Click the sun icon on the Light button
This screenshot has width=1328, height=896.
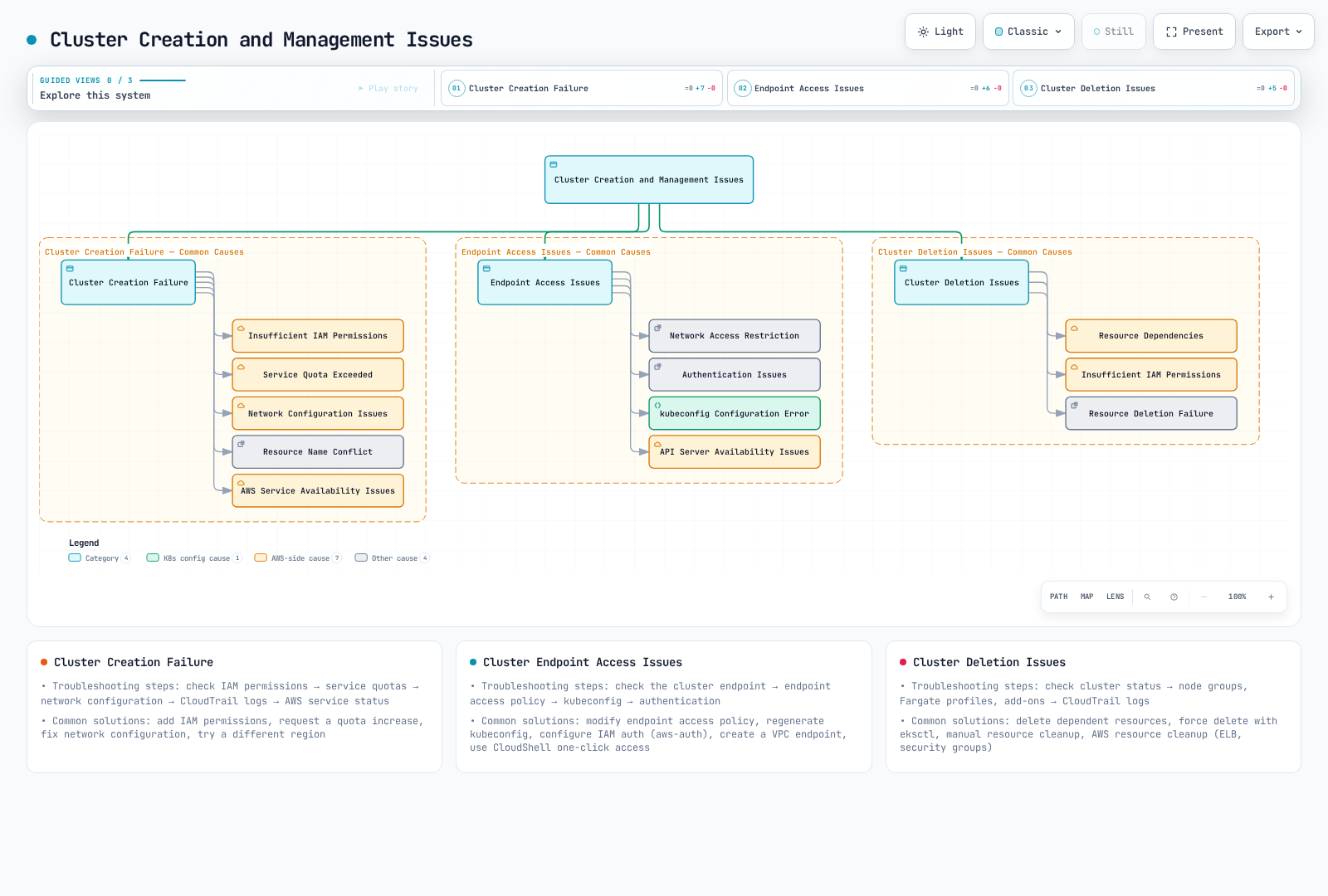[x=923, y=32]
